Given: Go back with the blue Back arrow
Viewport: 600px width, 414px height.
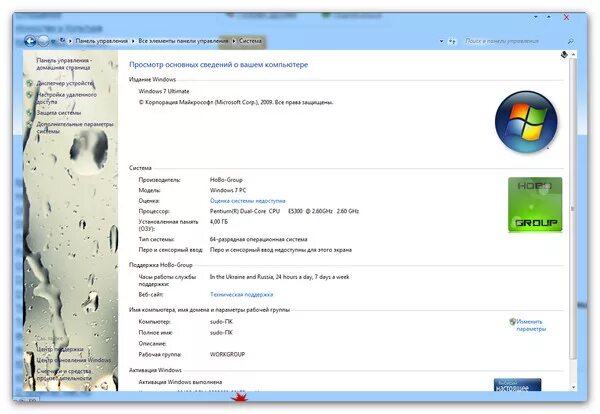Looking at the screenshot, I should point(30,41).
